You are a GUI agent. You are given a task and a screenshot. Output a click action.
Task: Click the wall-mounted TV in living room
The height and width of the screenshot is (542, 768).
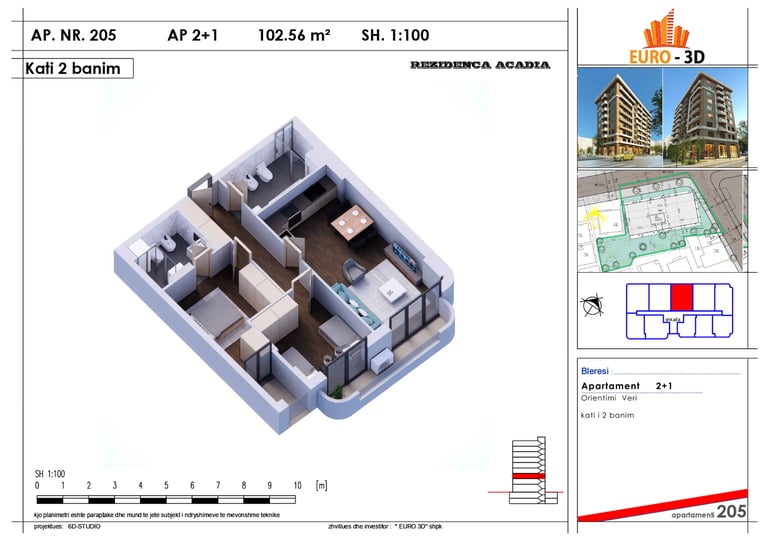coord(405,257)
